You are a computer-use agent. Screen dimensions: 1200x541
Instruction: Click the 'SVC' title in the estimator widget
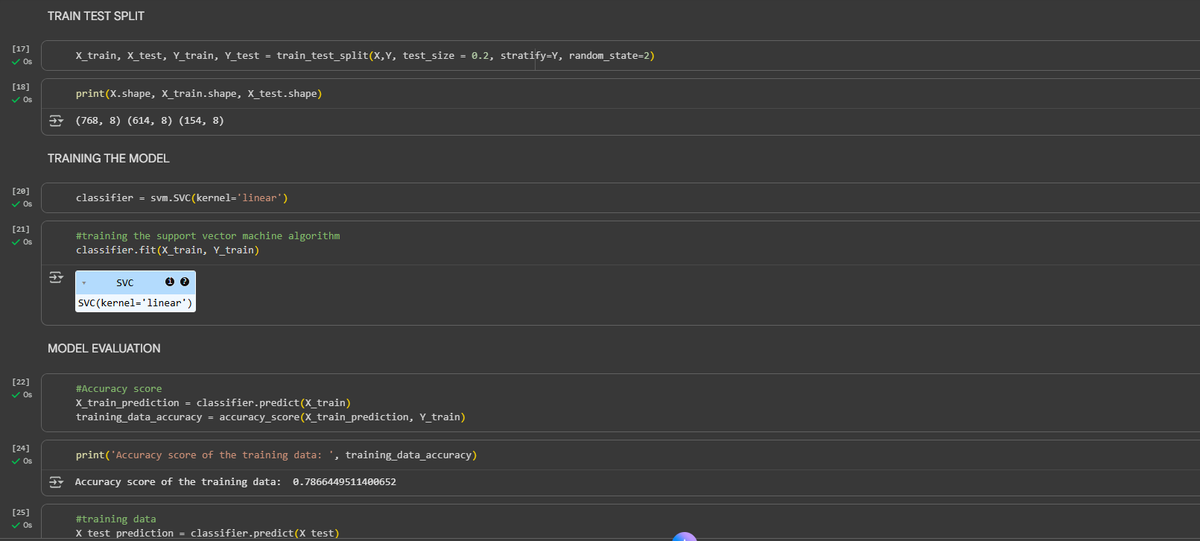click(125, 283)
